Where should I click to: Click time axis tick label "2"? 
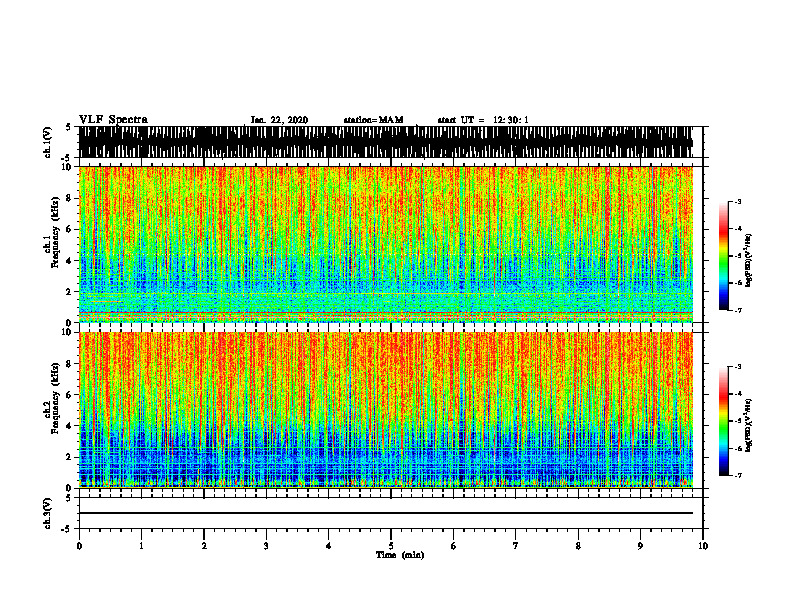click(x=204, y=546)
